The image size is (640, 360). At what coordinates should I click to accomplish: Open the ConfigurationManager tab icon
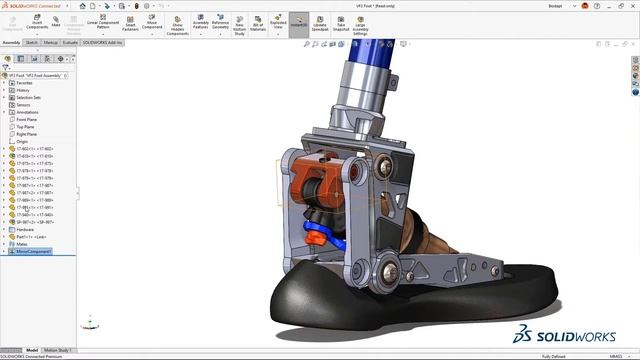point(34,59)
